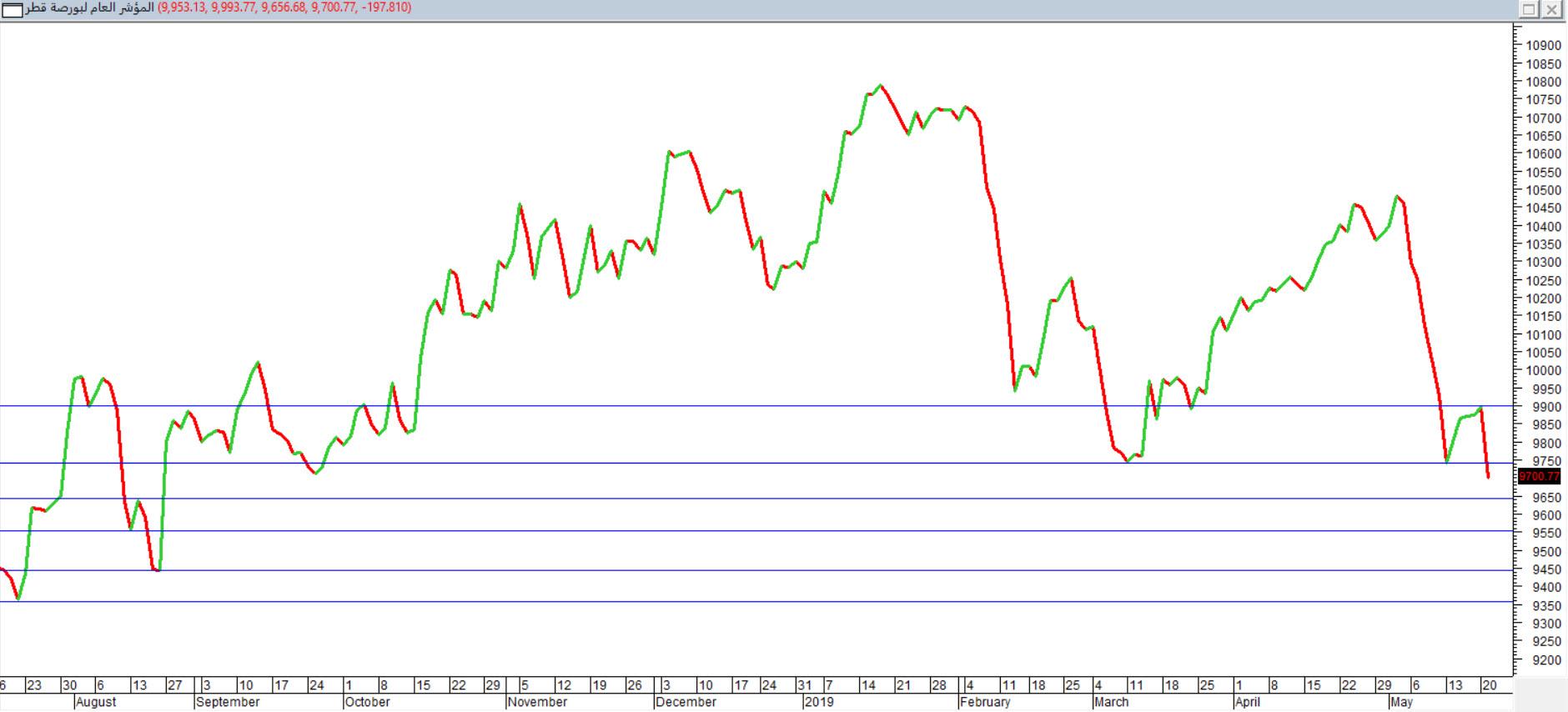Click the 9800 price axis label
Image resolution: width=1568 pixels, height=712 pixels.
point(1546,444)
